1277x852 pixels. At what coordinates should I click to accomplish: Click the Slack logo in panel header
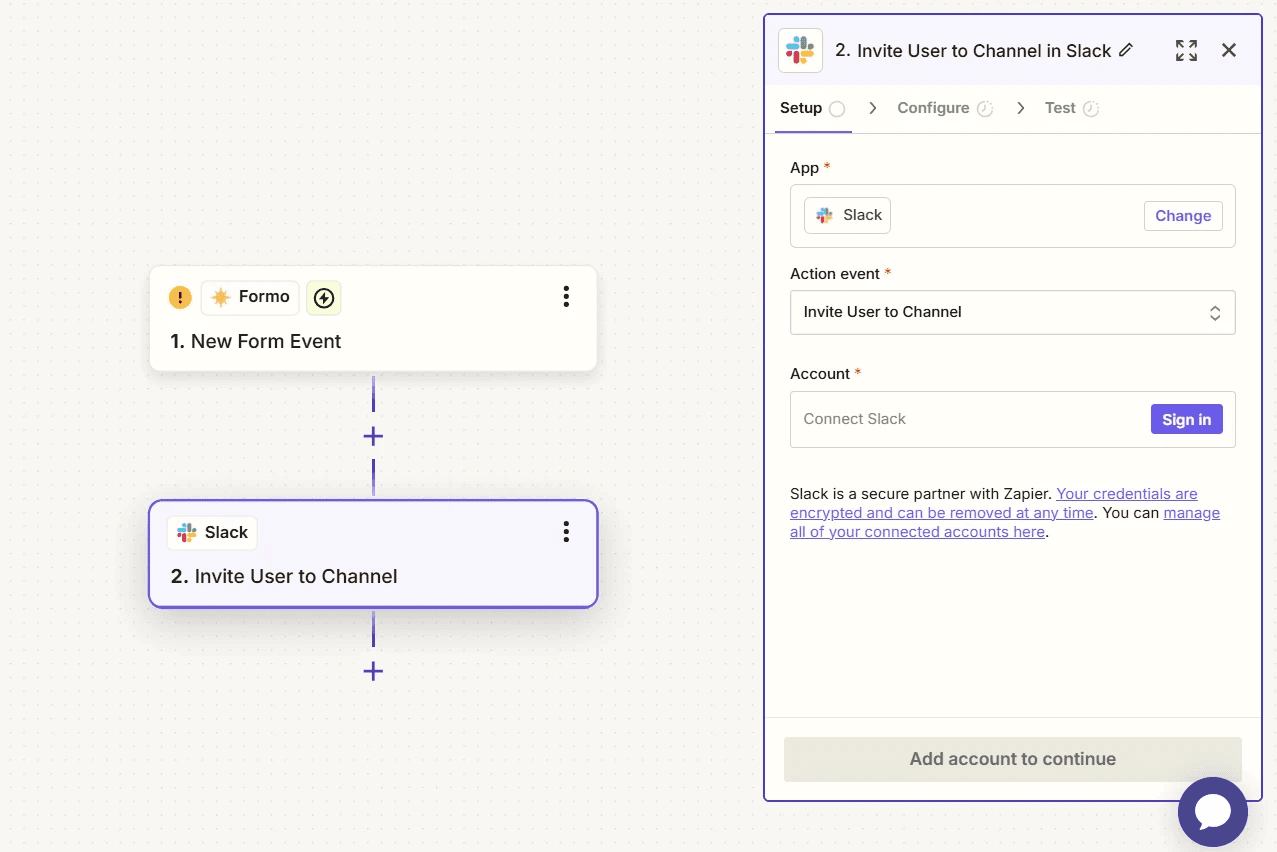pos(800,50)
